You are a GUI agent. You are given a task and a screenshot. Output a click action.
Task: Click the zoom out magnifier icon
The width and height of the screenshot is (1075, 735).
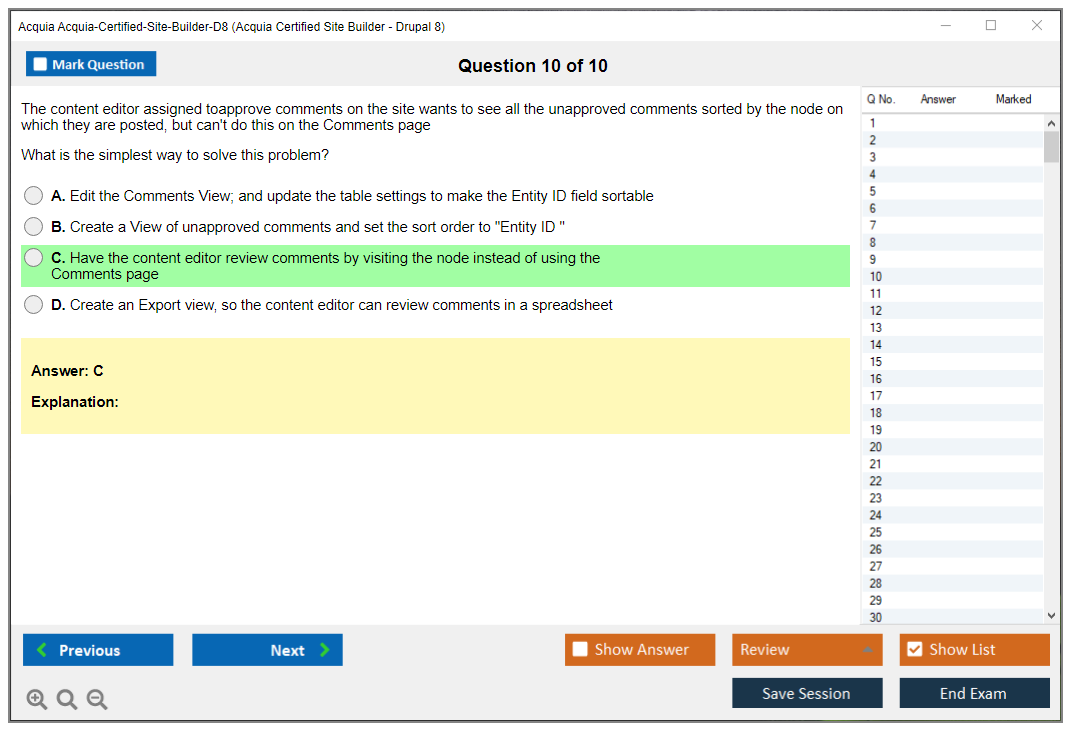click(97, 699)
